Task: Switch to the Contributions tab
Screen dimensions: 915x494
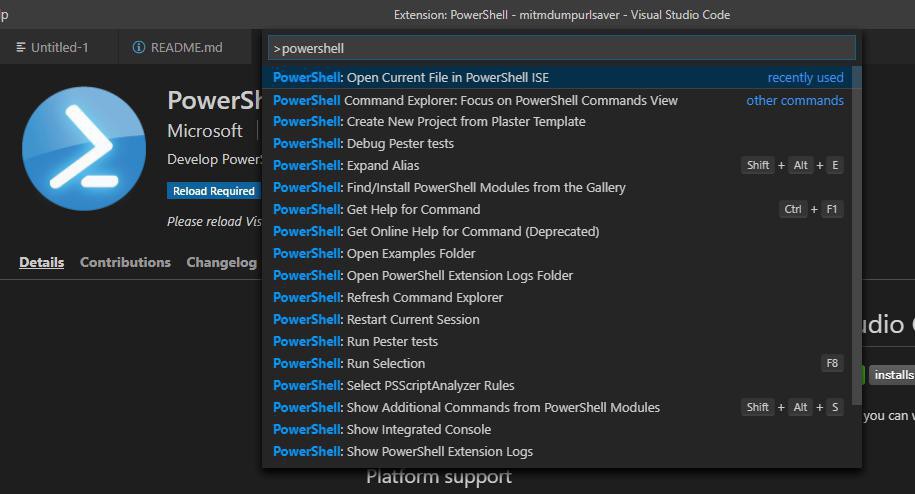Action: click(x=125, y=262)
